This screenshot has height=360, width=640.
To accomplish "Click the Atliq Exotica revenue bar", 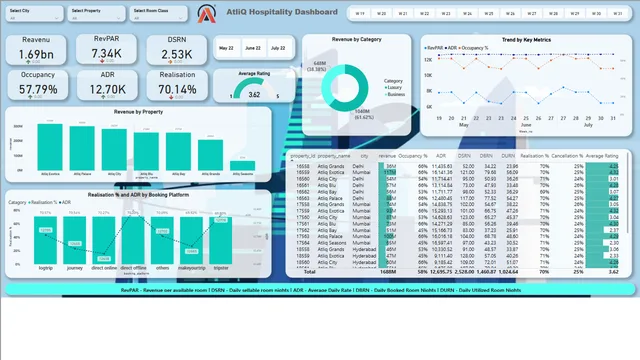I will click(50, 147).
